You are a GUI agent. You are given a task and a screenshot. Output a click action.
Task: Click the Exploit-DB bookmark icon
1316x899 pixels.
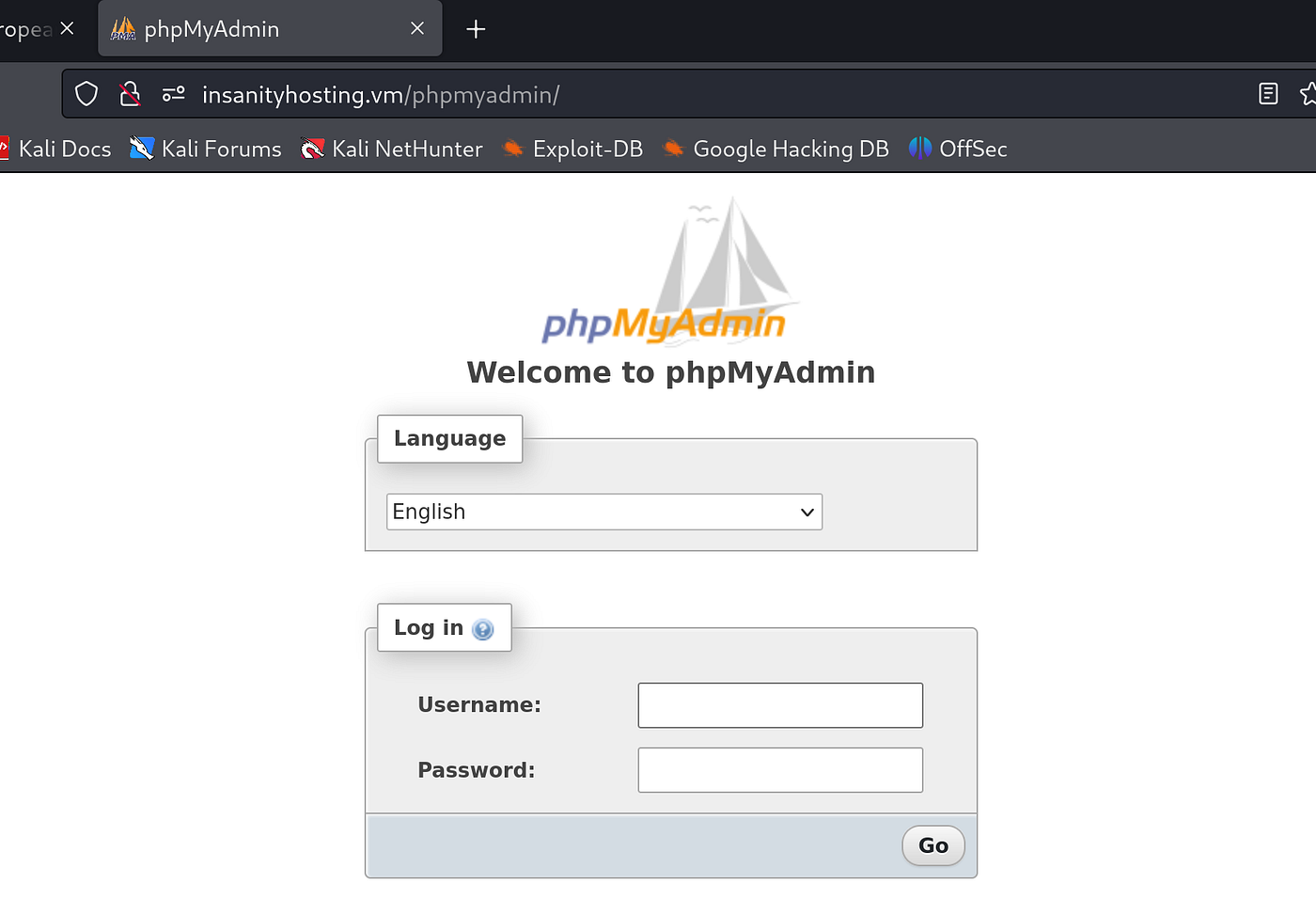point(513,149)
